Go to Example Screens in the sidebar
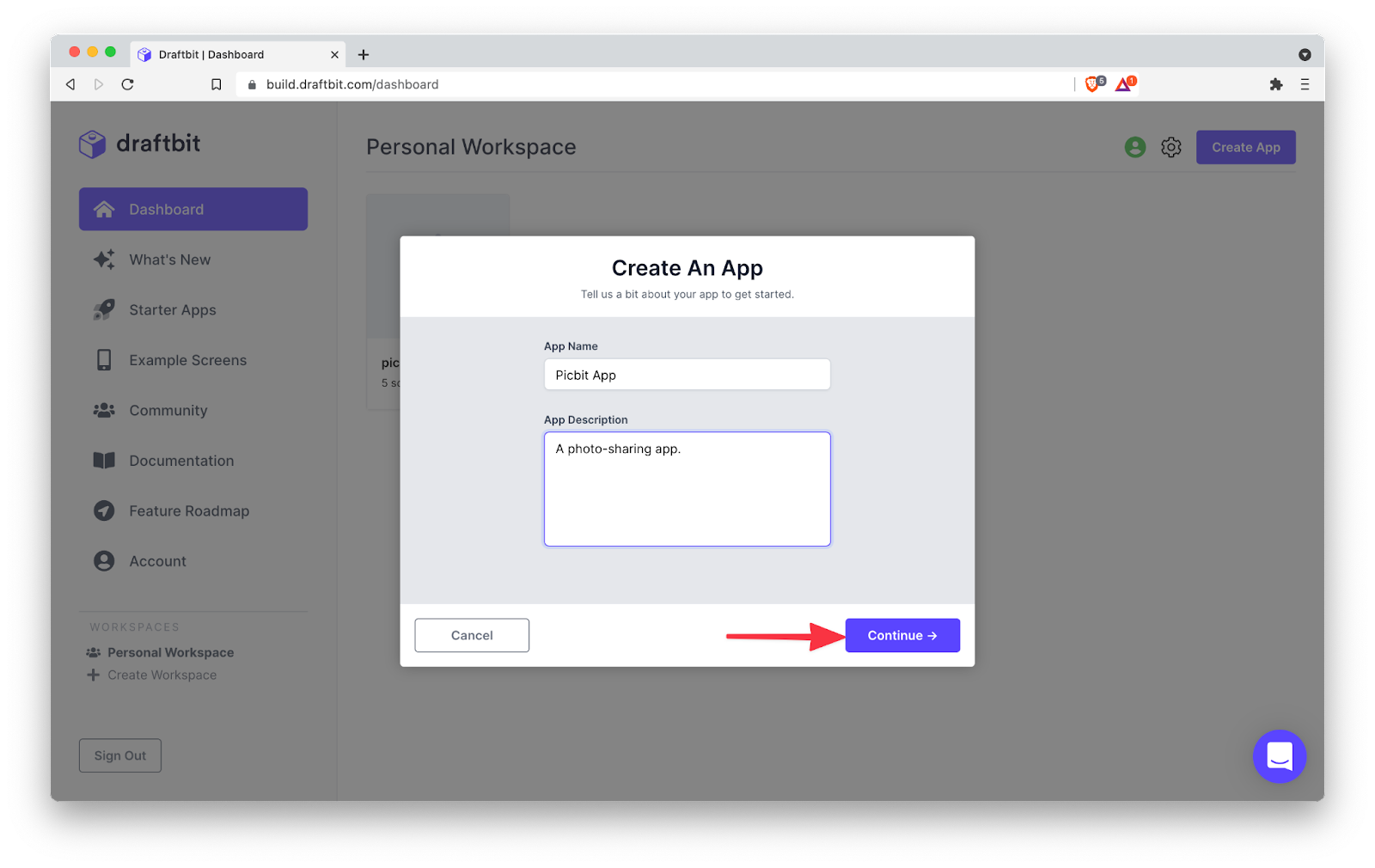The image size is (1375, 868). pyautogui.click(x=187, y=360)
